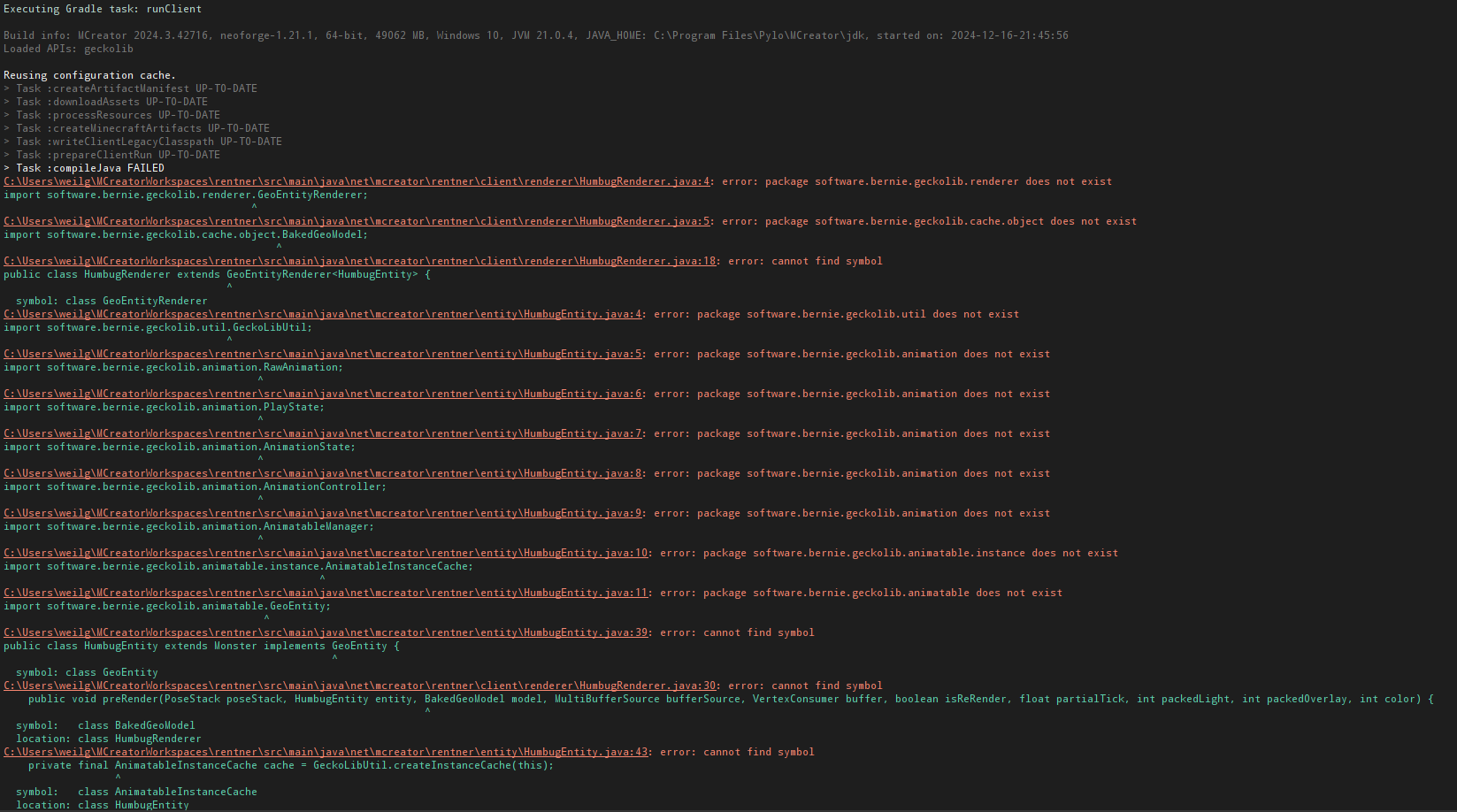Click the 'public void preRender' code line
Viewport: 1457px width, 812px height.
[x=731, y=699]
